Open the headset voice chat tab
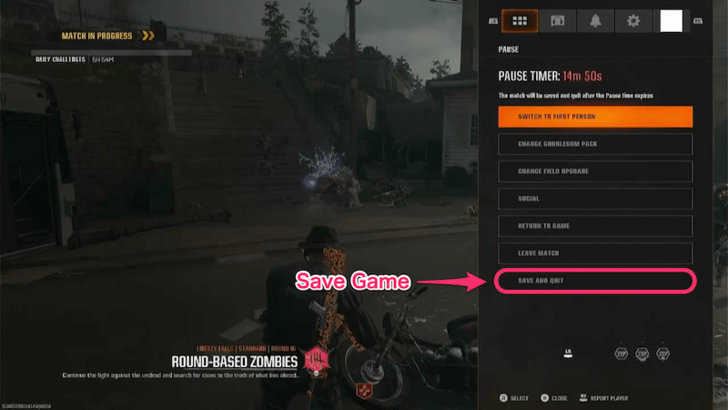728x410 pixels. 557,21
